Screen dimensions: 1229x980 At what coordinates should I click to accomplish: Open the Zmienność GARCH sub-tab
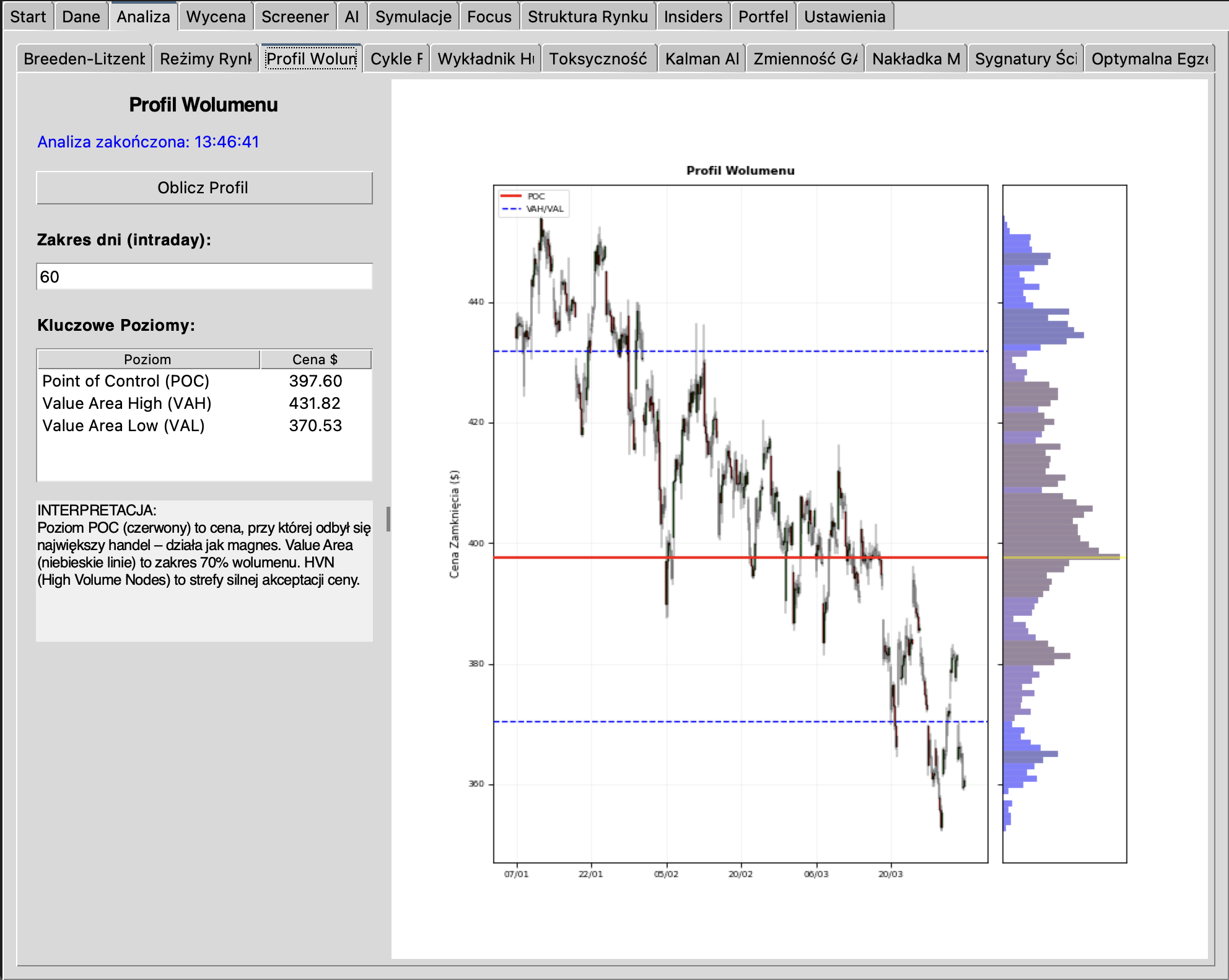[x=805, y=59]
